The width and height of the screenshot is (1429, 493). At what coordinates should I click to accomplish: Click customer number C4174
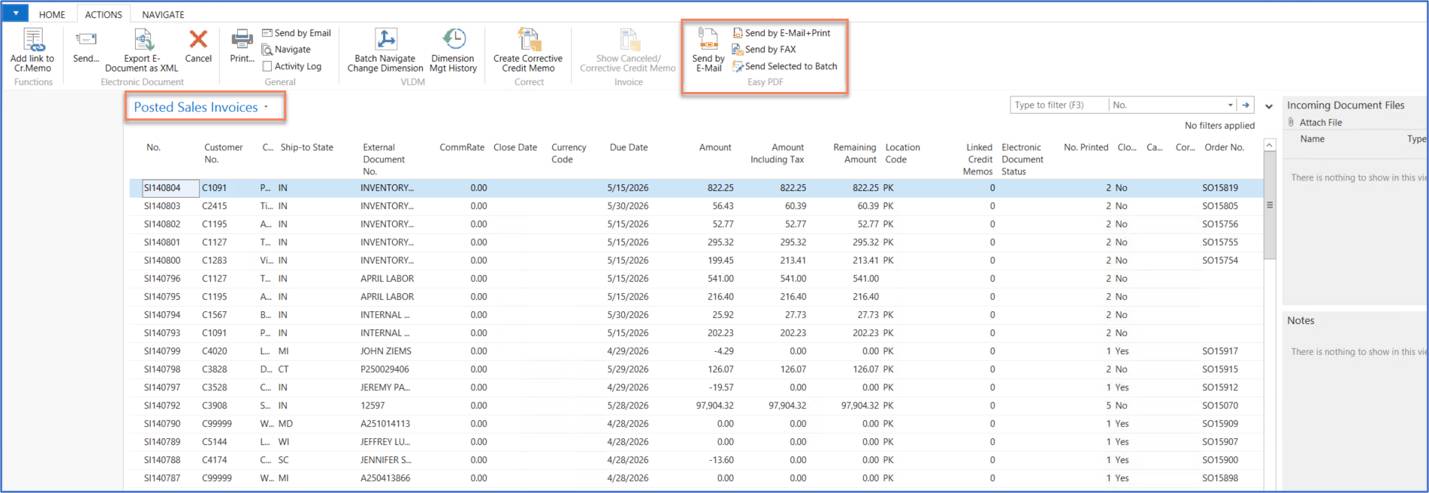point(215,460)
